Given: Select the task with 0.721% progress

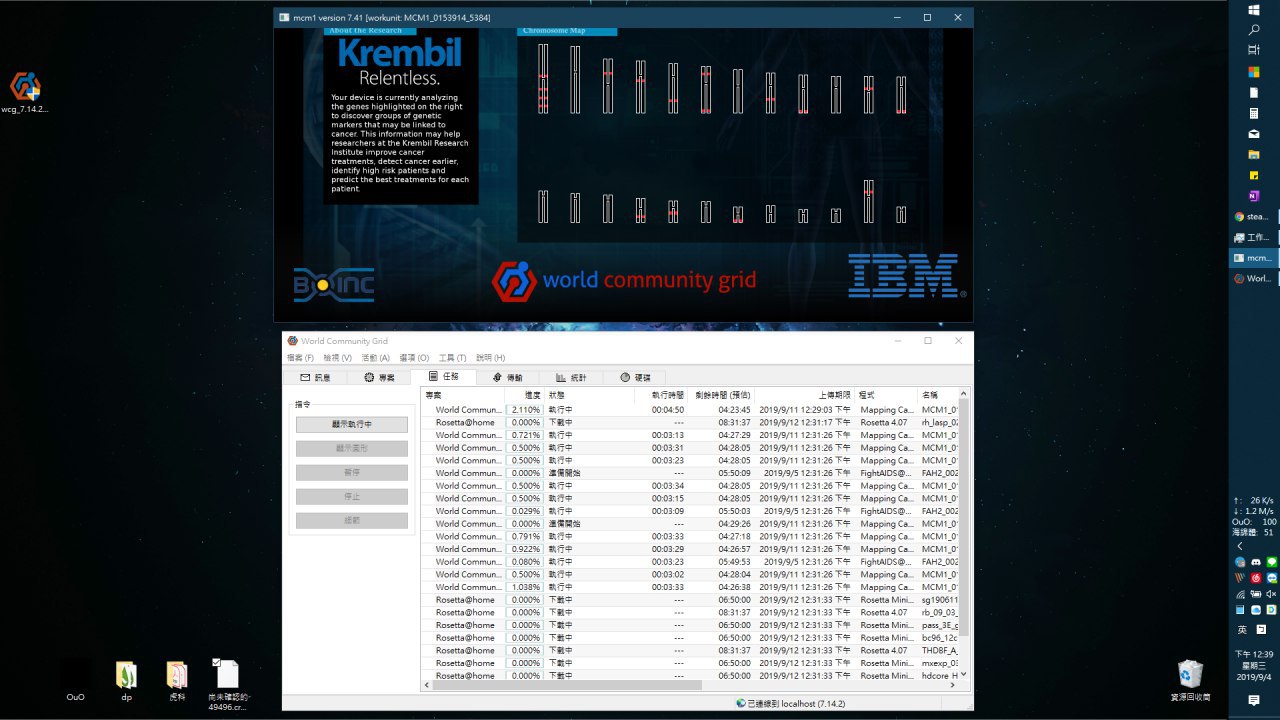Looking at the screenshot, I should 690,435.
